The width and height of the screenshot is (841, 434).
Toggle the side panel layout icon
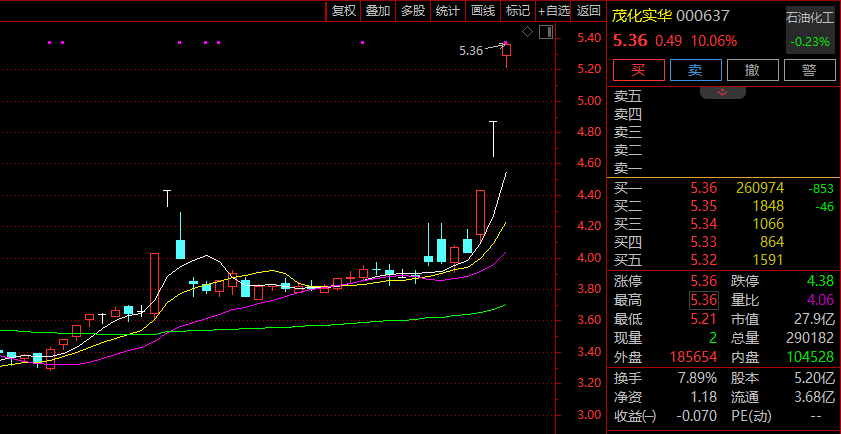(x=545, y=32)
